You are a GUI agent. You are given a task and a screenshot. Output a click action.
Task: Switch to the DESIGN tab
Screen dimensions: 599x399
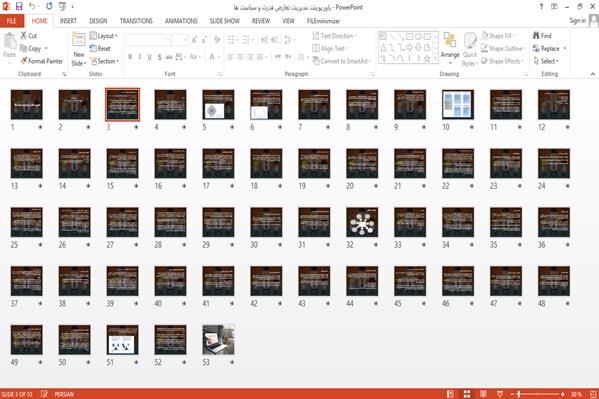(x=98, y=21)
